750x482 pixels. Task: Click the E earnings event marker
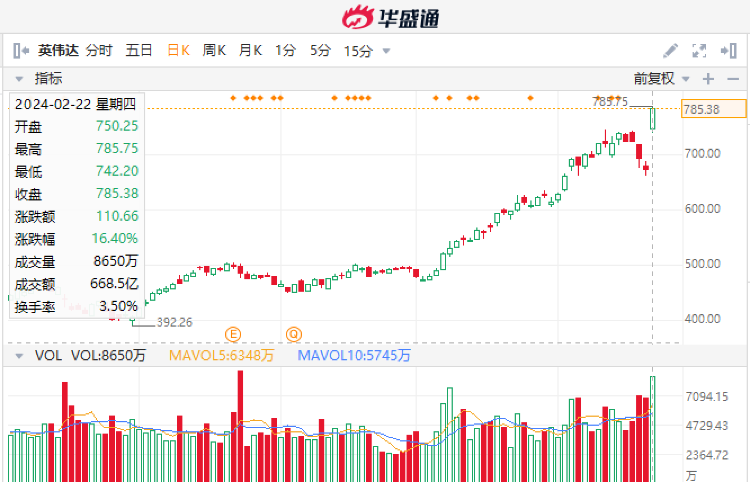[x=233, y=334]
